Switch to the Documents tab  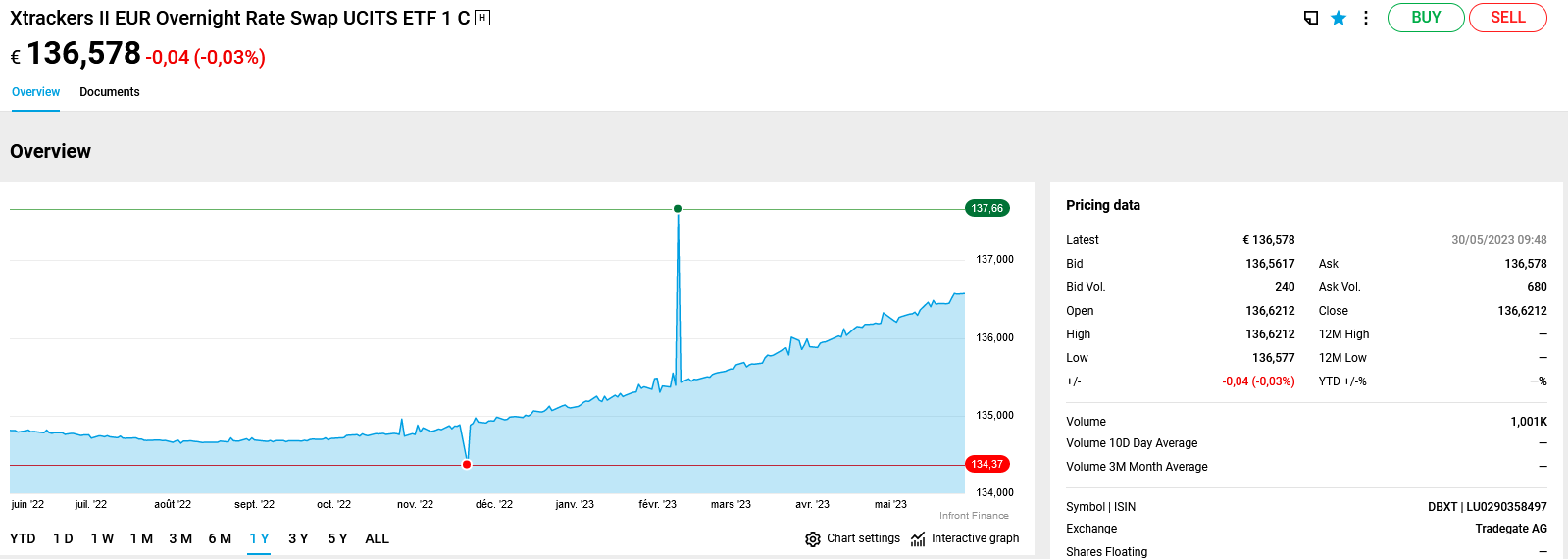(109, 92)
